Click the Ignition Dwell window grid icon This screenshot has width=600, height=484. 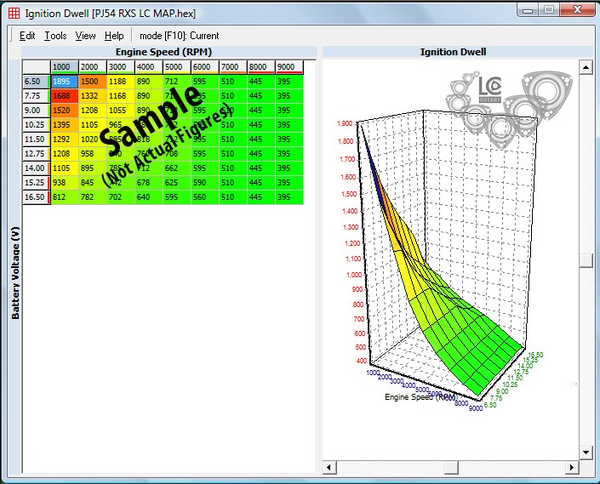click(14, 13)
